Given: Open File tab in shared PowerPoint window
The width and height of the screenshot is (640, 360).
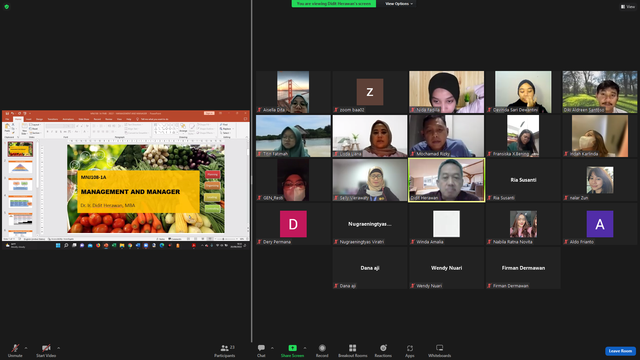Looking at the screenshot, I should (x=7, y=119).
